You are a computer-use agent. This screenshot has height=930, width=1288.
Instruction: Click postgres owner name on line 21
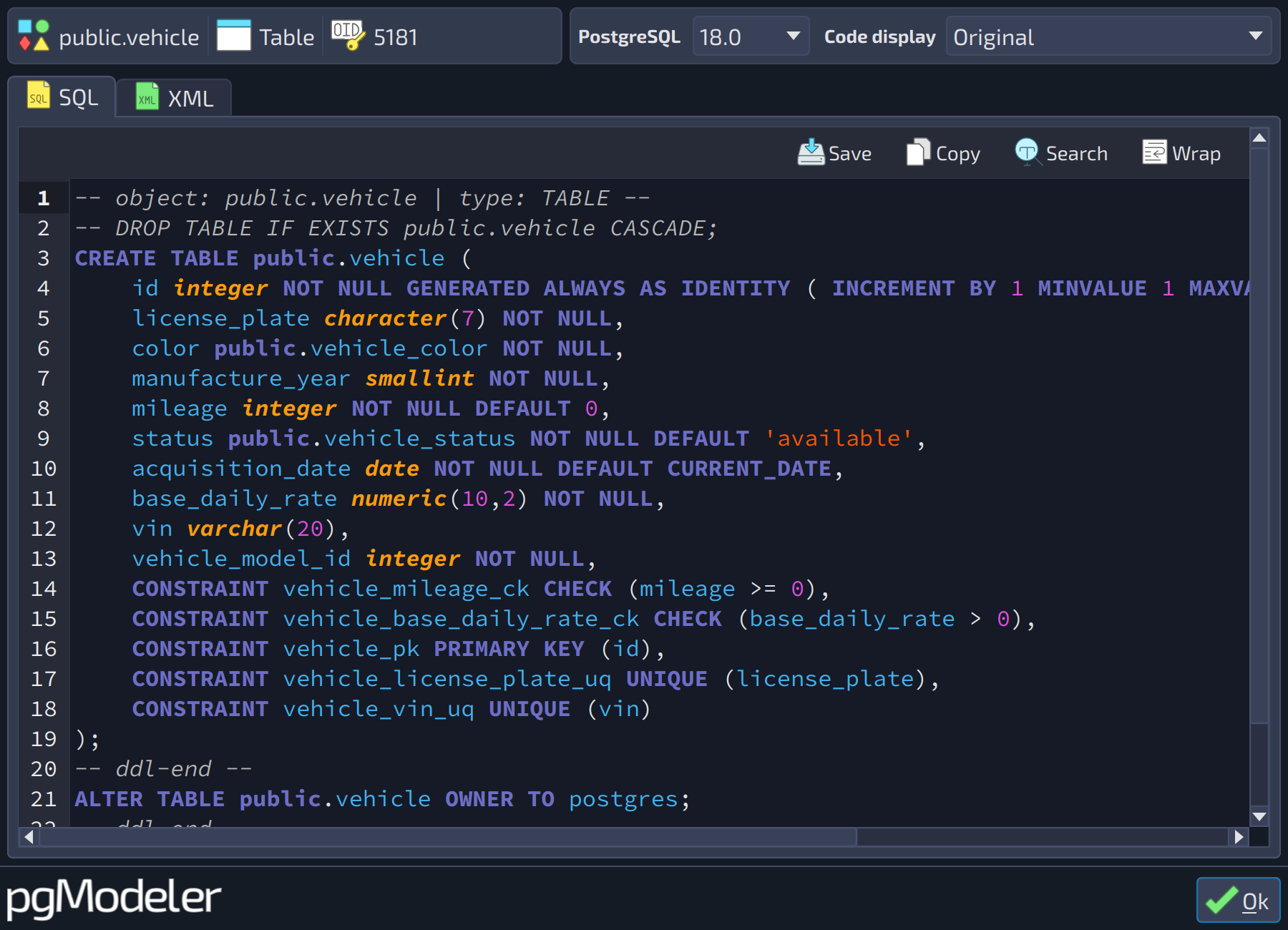pos(623,799)
